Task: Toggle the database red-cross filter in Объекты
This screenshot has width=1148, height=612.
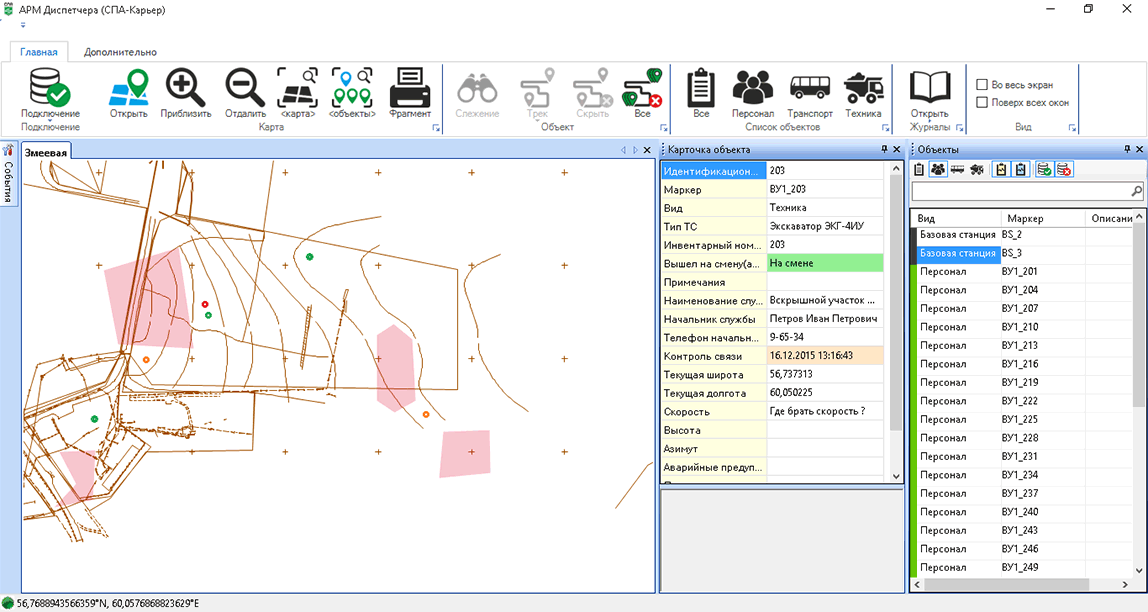Action: point(1064,170)
